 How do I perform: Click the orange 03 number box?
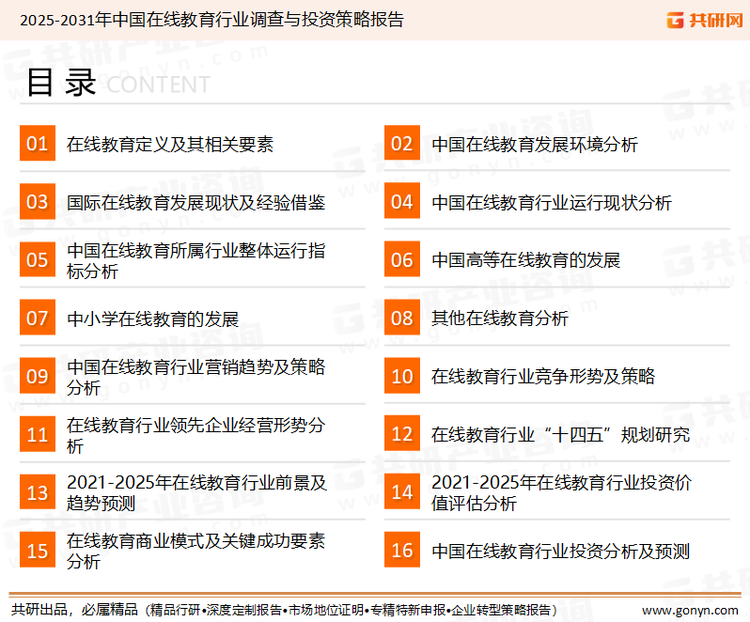37,201
